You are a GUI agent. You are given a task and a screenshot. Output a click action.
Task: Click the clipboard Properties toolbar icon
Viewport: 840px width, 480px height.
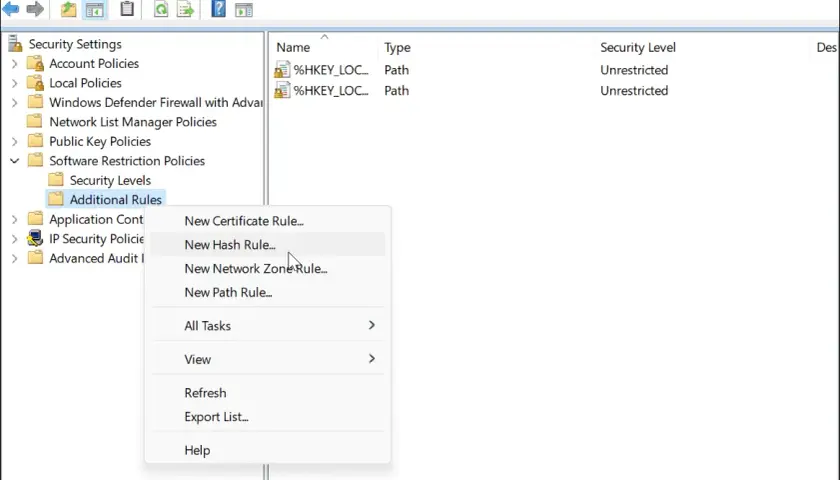point(127,9)
